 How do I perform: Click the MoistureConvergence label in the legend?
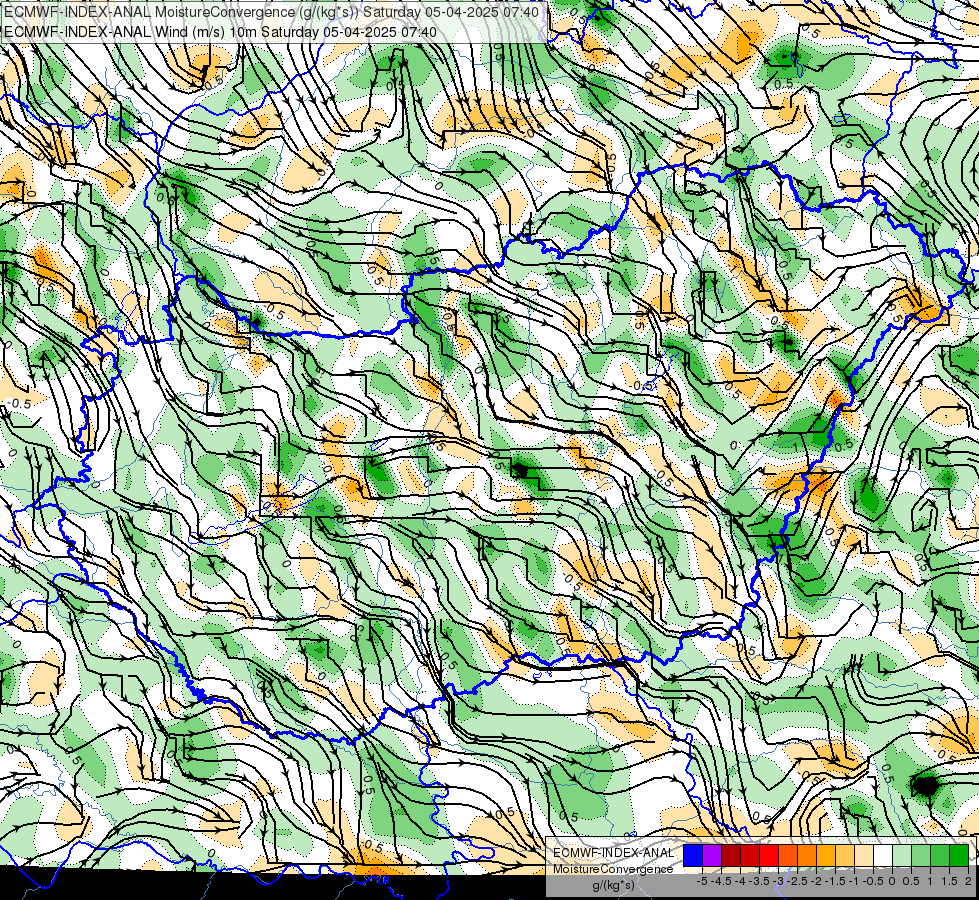pyautogui.click(x=613, y=869)
